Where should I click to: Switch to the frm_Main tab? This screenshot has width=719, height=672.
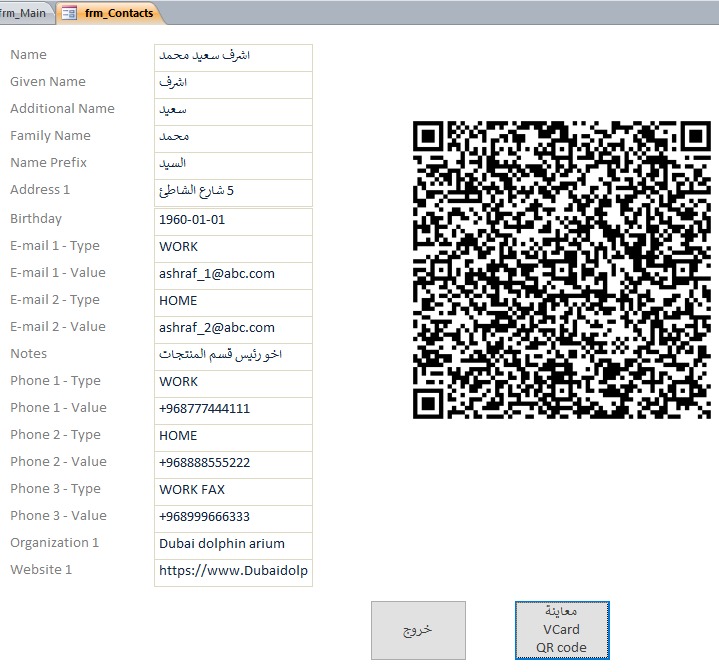(x=25, y=13)
